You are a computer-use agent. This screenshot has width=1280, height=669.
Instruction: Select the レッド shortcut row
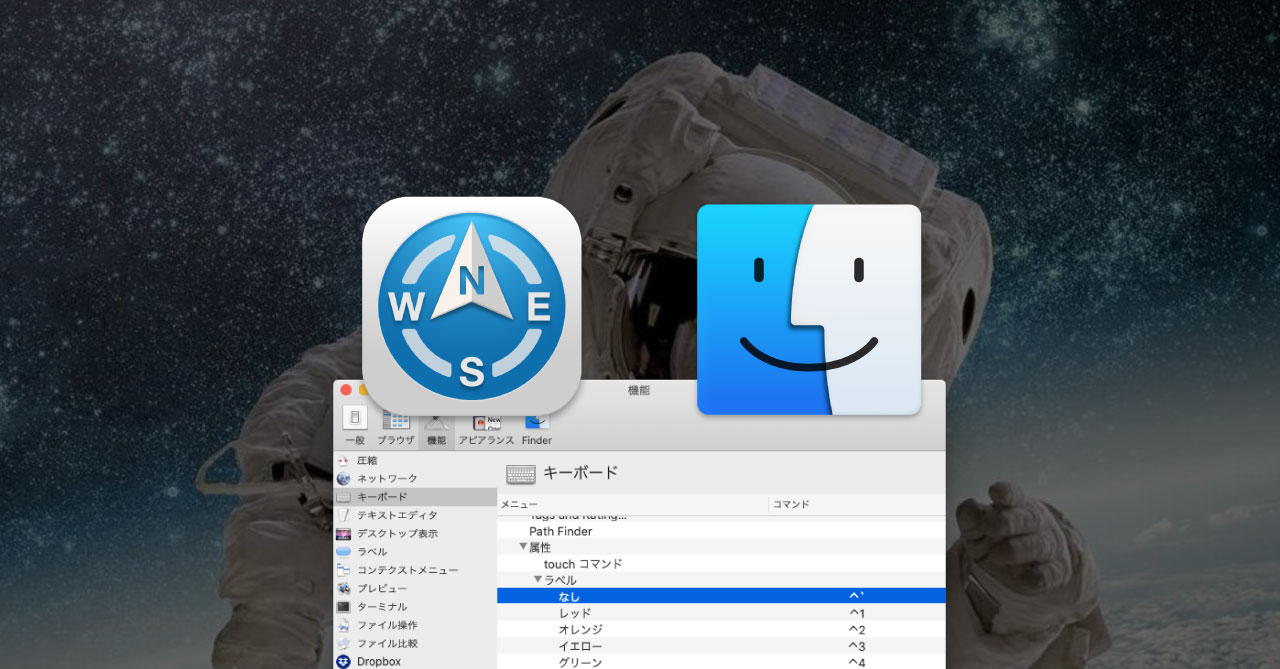[720, 613]
